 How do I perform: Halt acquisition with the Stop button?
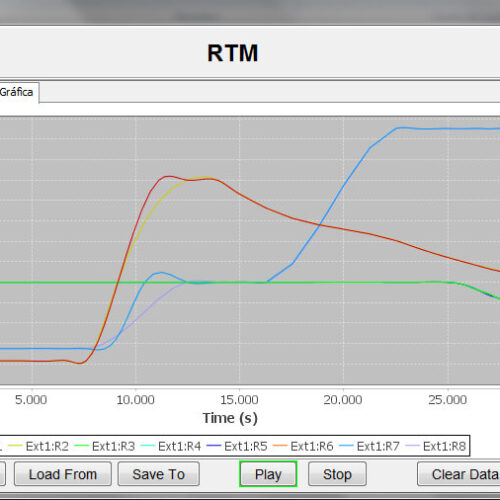(x=337, y=474)
